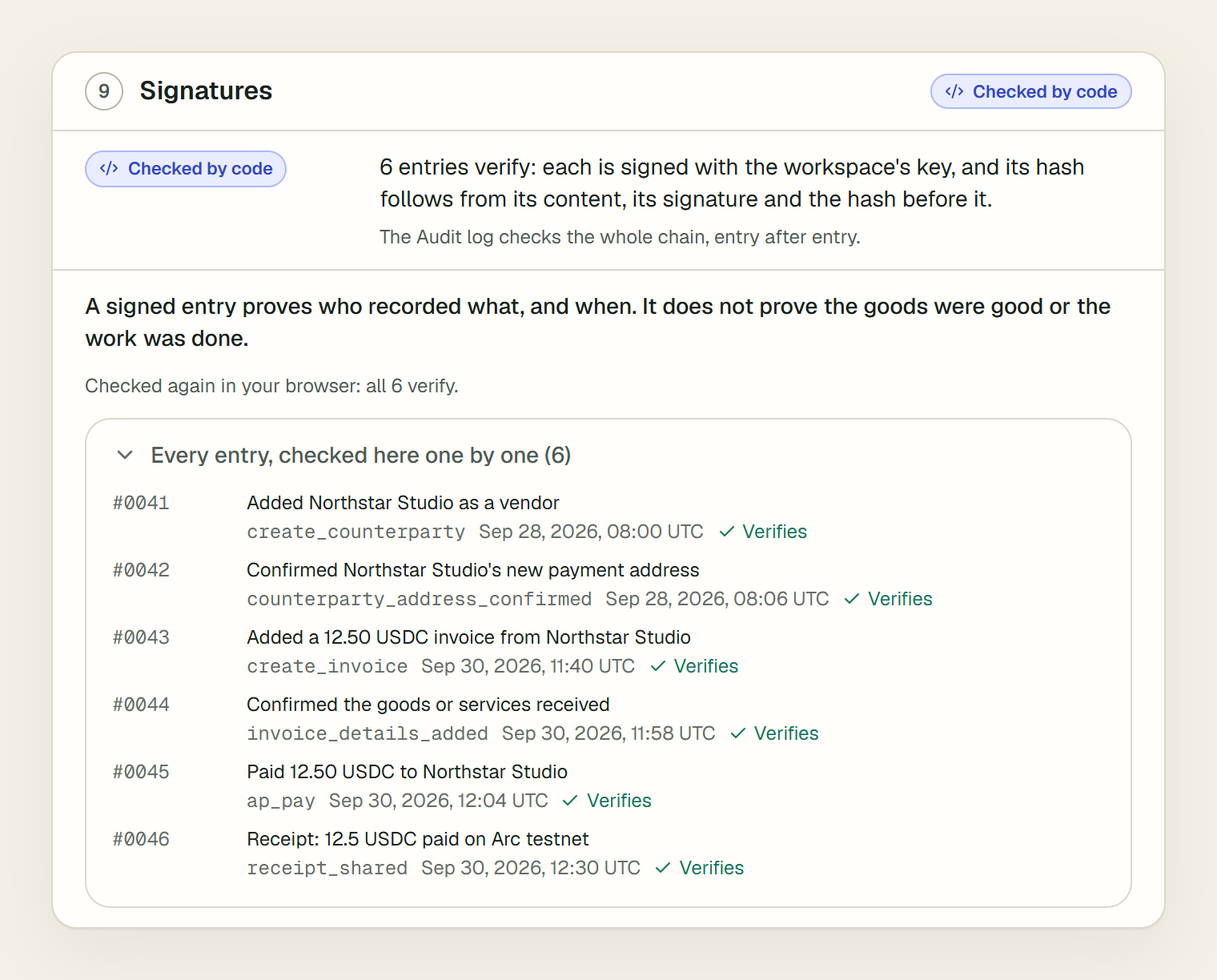Click 'Receipt: 12.5 USDC paid on Arc testnet'

point(418,839)
